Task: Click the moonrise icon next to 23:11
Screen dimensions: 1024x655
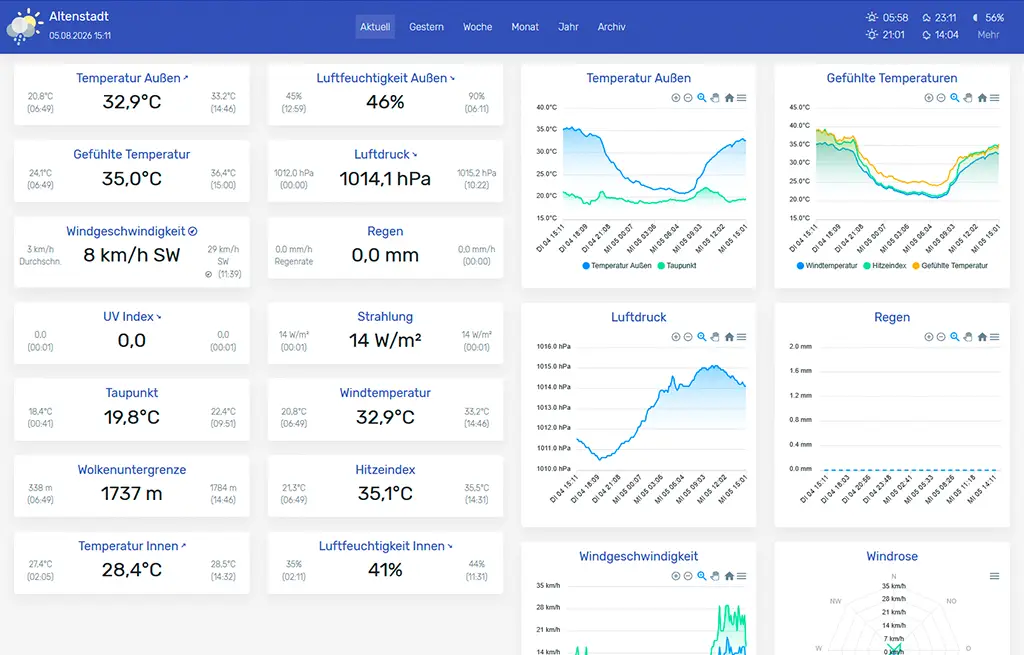Action: click(926, 18)
